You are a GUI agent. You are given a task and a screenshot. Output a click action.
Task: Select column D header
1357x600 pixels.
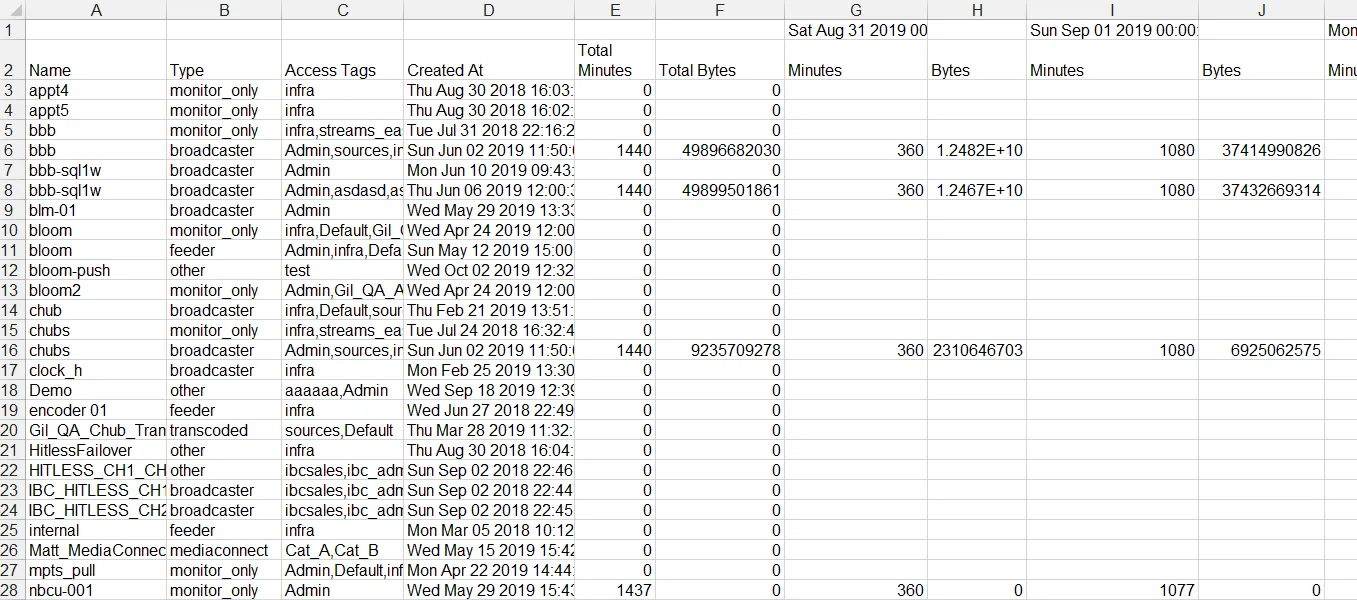click(488, 10)
